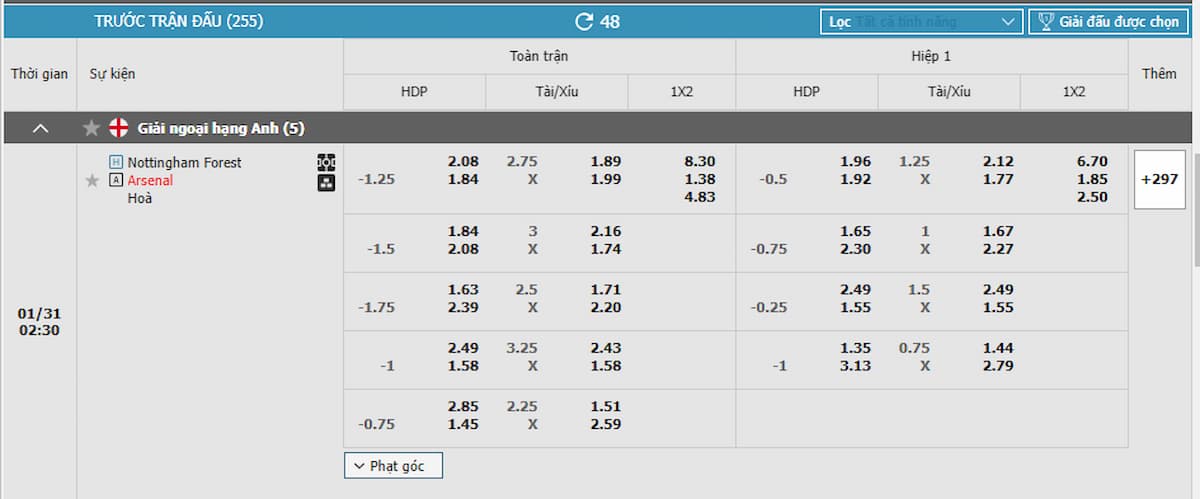Click the refresh countdown icon
This screenshot has width=1200, height=499.
(x=584, y=21)
